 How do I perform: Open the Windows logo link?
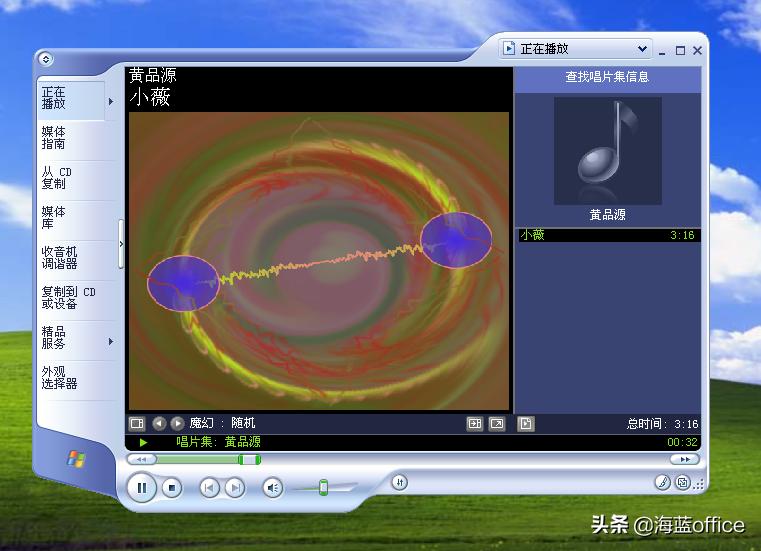(76, 459)
